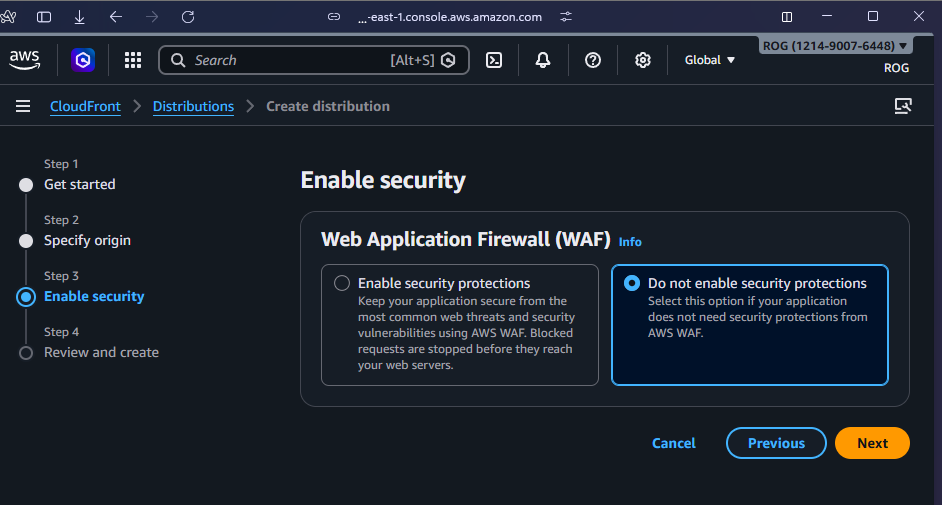The height and width of the screenshot is (505, 942).
Task: Click the Previous button
Action: pos(775,443)
